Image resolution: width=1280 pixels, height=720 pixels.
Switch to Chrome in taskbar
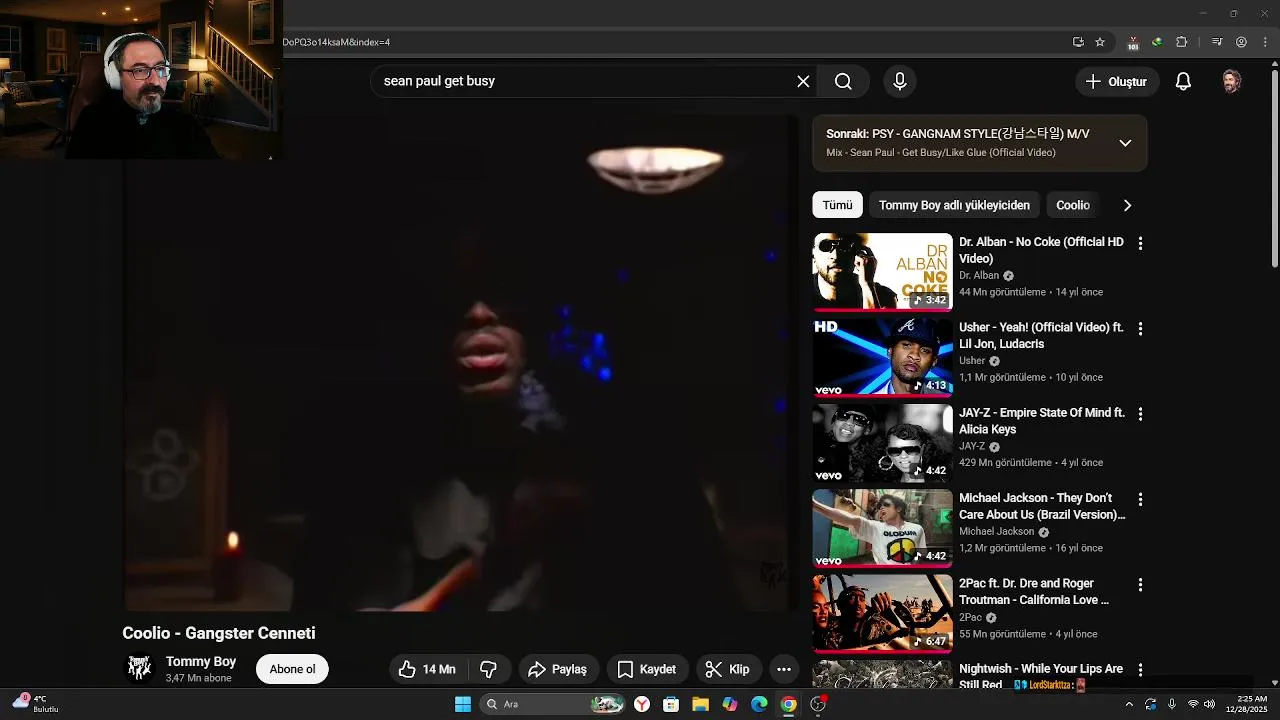(x=789, y=704)
